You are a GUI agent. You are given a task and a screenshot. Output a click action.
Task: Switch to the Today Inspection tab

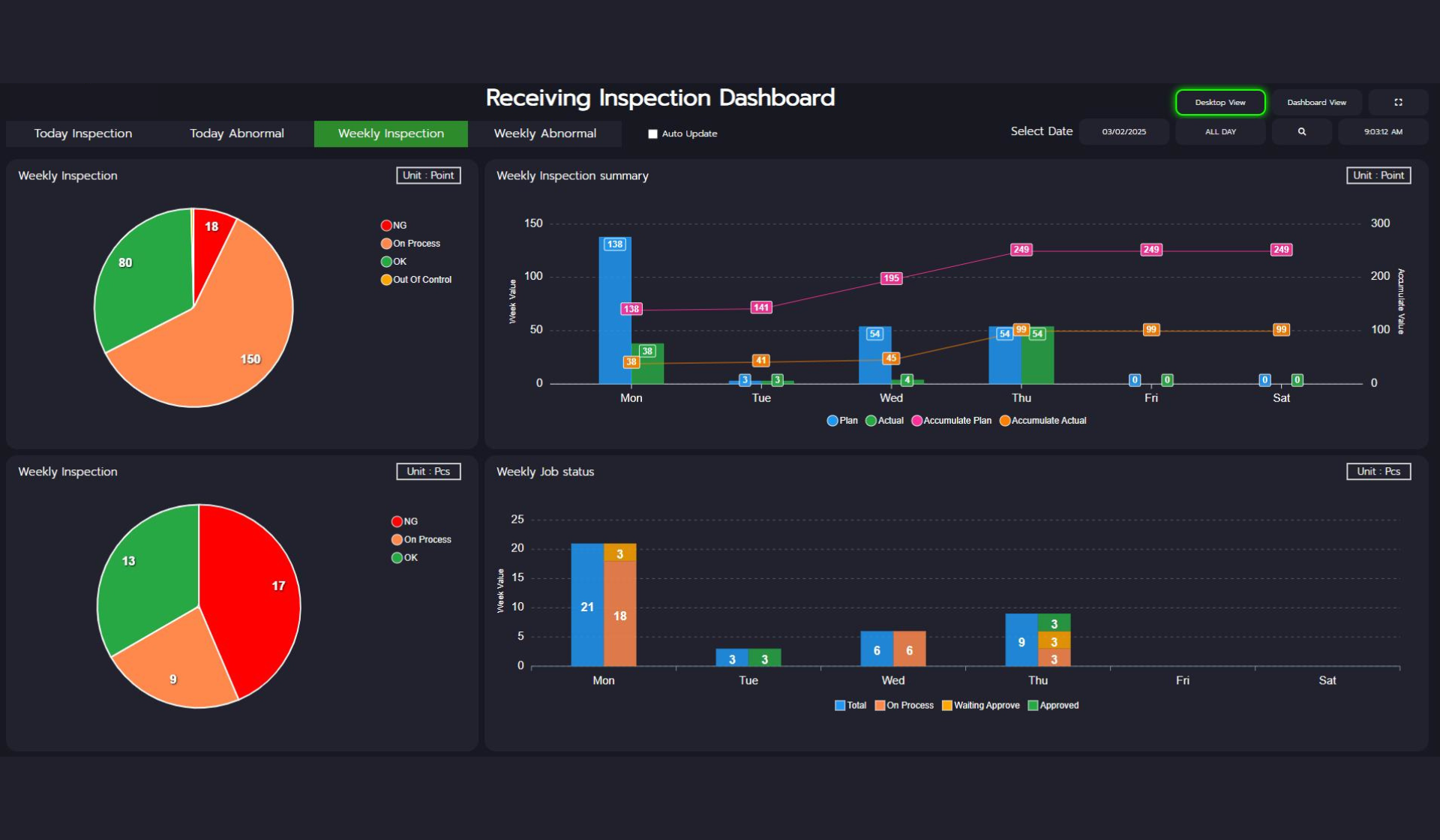point(83,133)
